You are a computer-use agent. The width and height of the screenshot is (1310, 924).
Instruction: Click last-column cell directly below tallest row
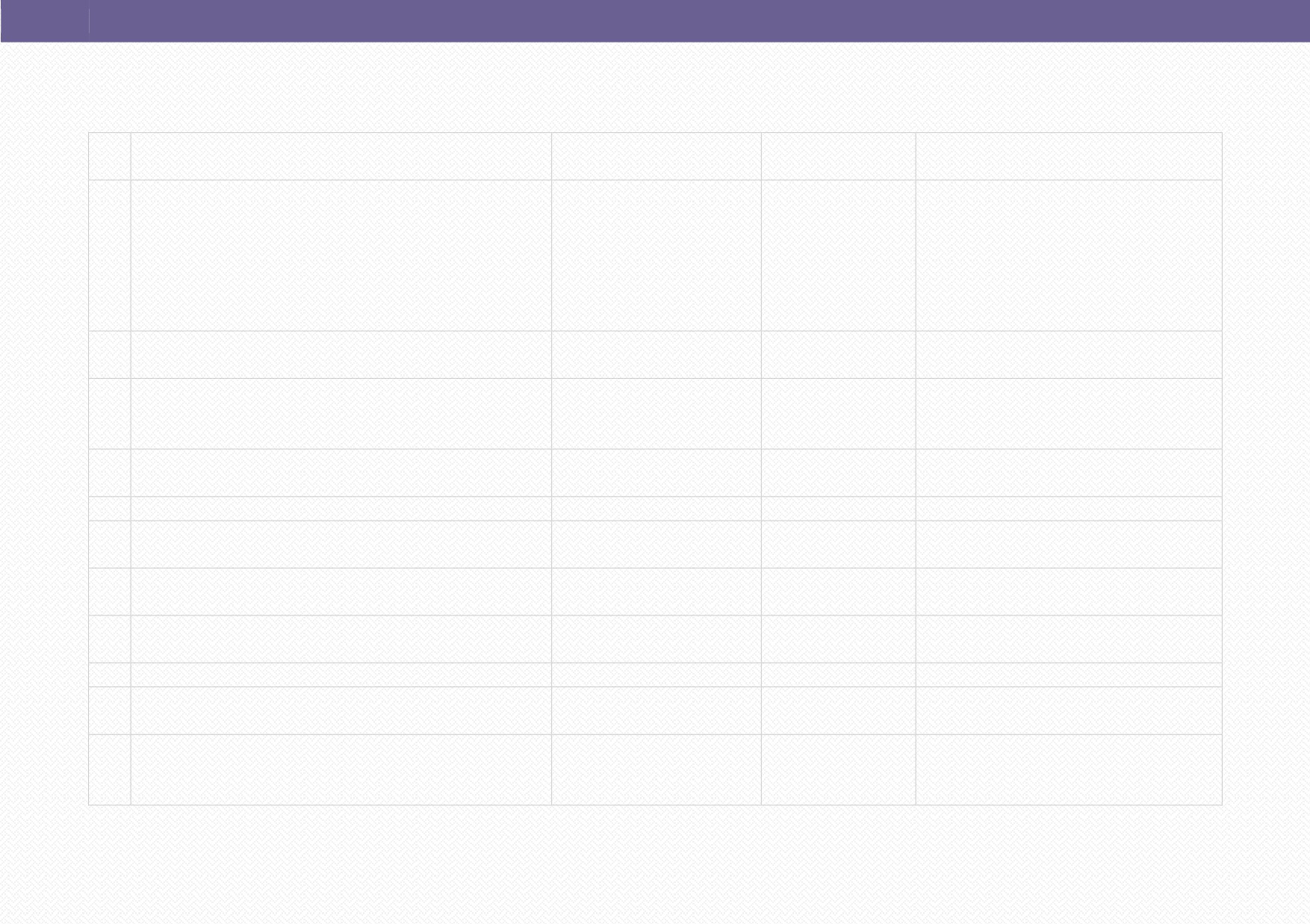pos(1070,355)
